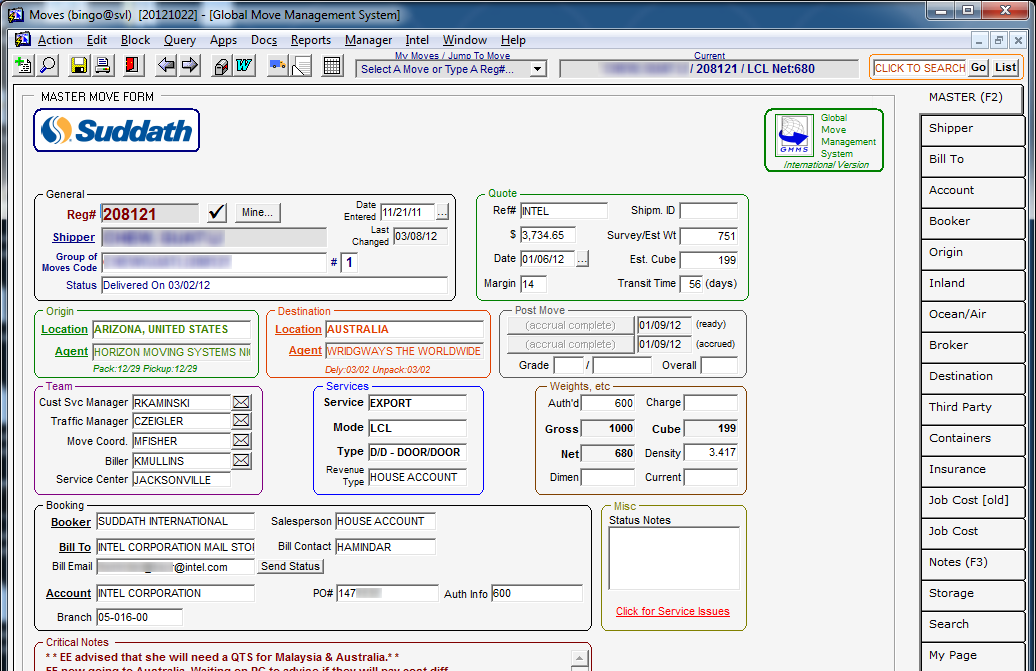The height and width of the screenshot is (671, 1036).
Task: Select the Ocean/Air tab in right sidebar
Action: pos(972,315)
